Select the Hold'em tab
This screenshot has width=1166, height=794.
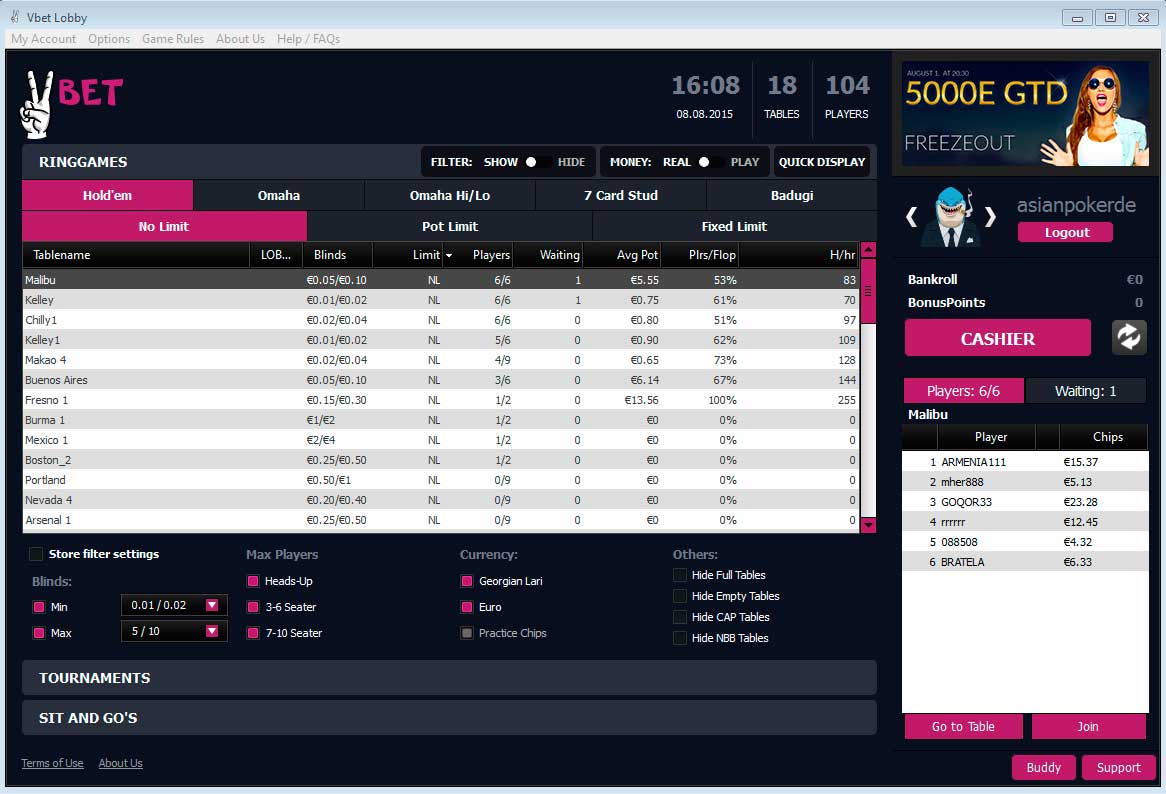(x=107, y=196)
